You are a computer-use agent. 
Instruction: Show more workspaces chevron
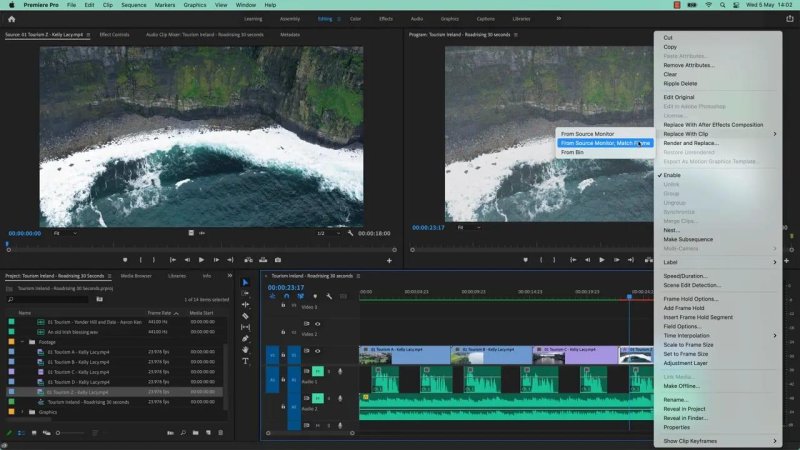click(x=559, y=18)
